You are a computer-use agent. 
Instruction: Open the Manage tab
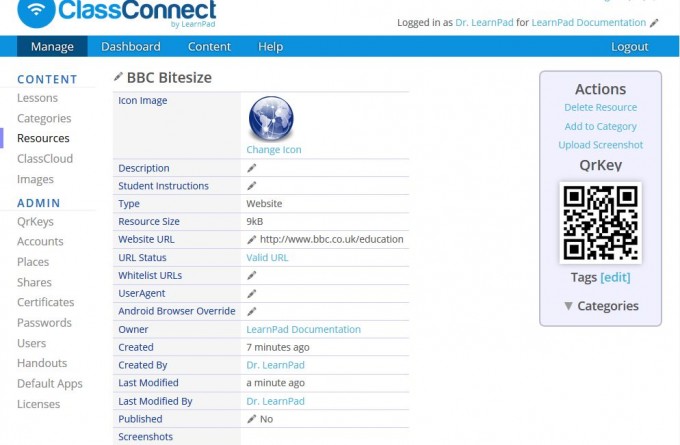tap(52, 46)
